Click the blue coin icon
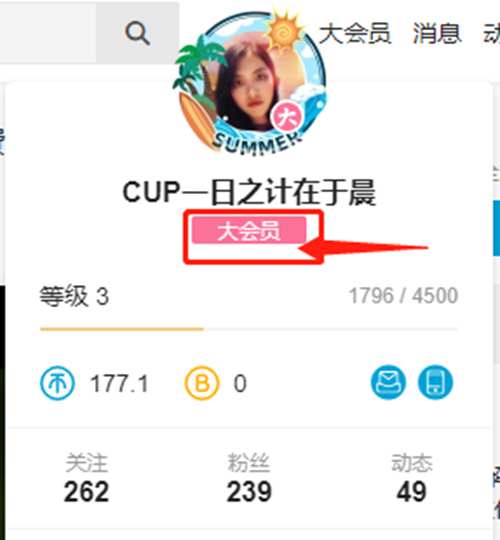Viewport: 500px width, 540px height. 57,383
